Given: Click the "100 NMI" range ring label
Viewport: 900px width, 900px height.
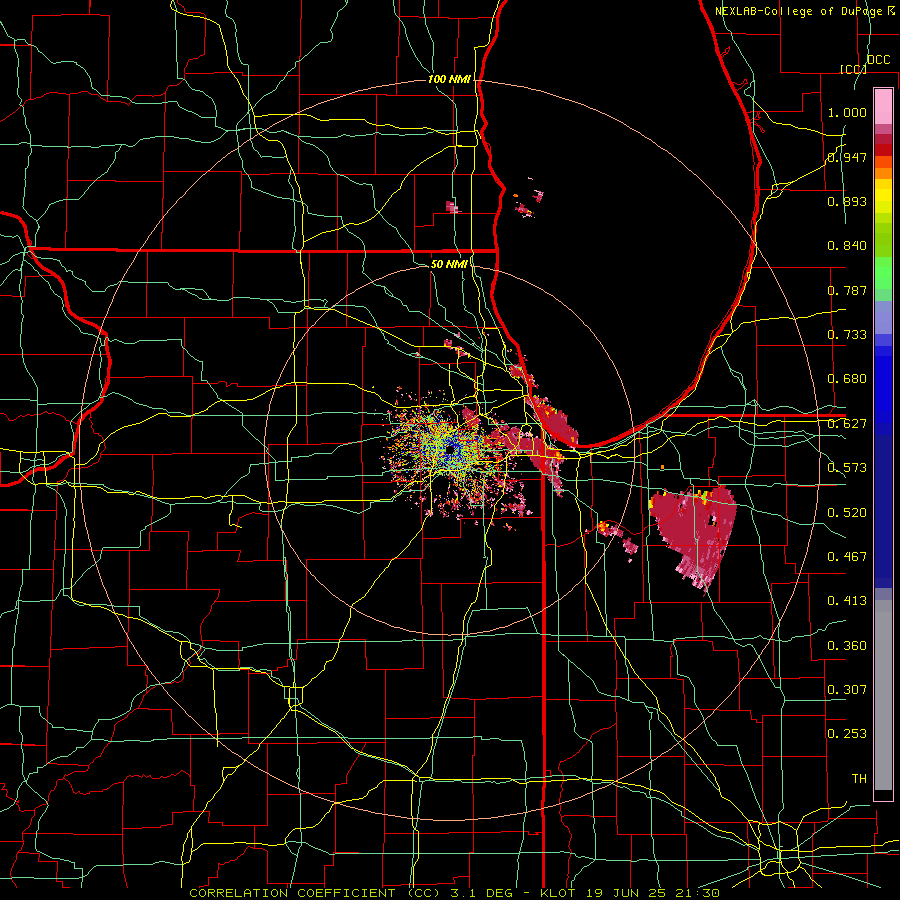Looking at the screenshot, I should [x=449, y=79].
